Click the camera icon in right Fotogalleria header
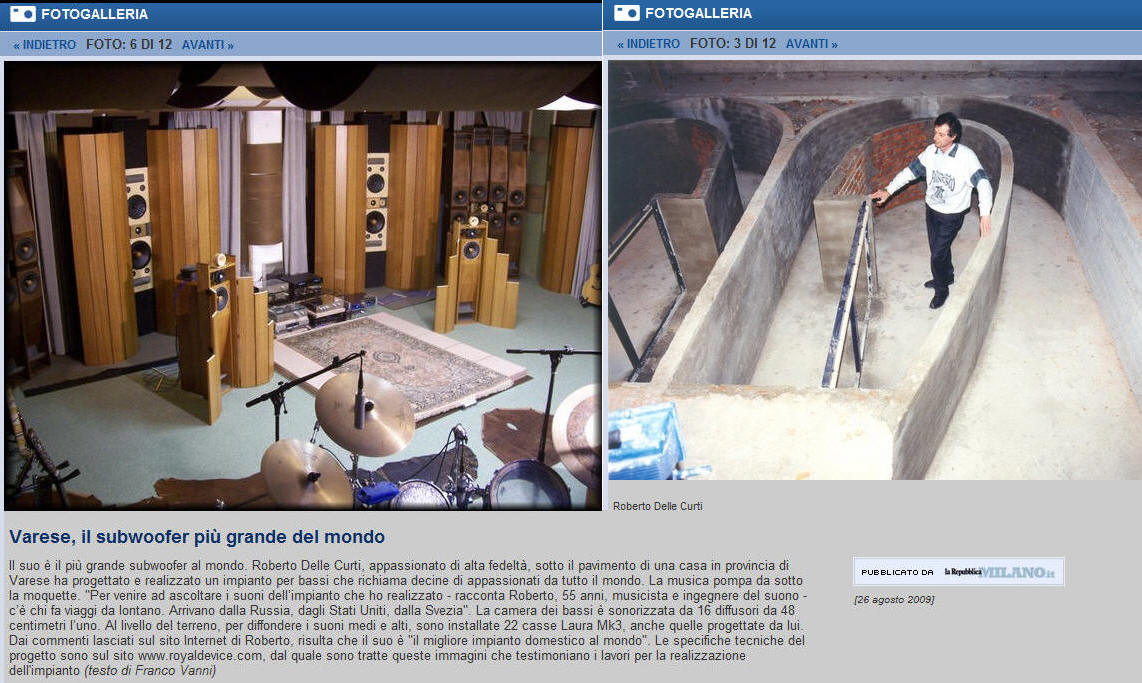This screenshot has width=1142, height=683. (627, 13)
